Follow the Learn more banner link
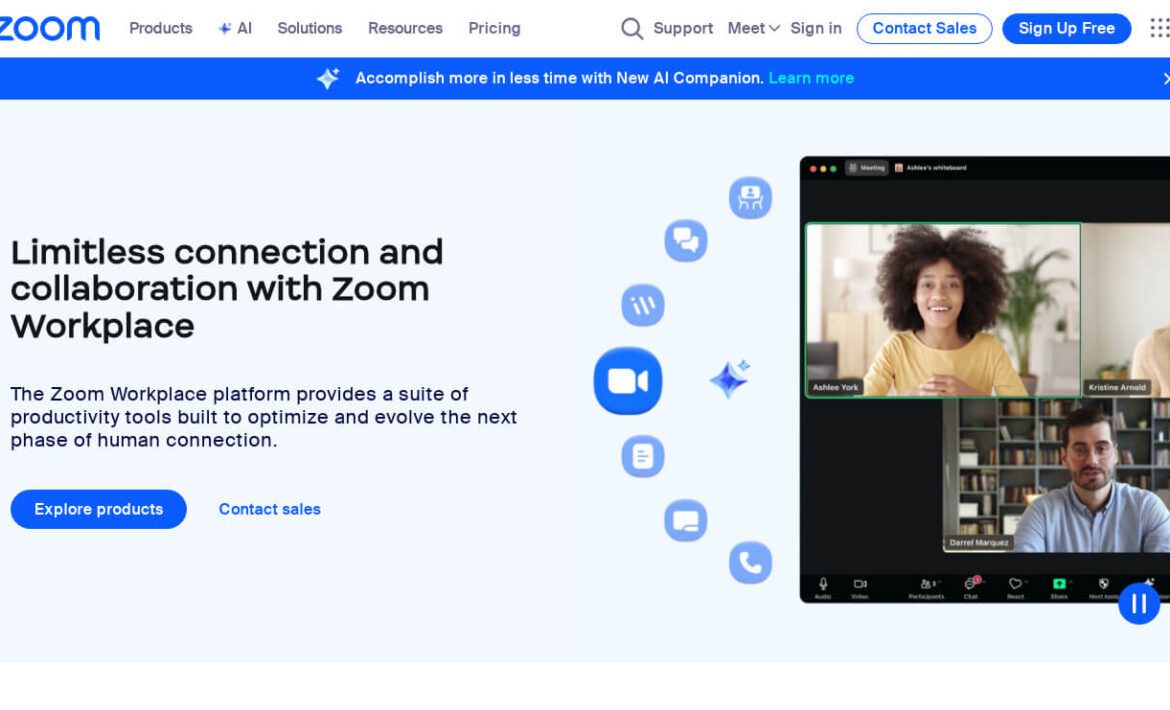The height and width of the screenshot is (710, 1170). tap(811, 78)
